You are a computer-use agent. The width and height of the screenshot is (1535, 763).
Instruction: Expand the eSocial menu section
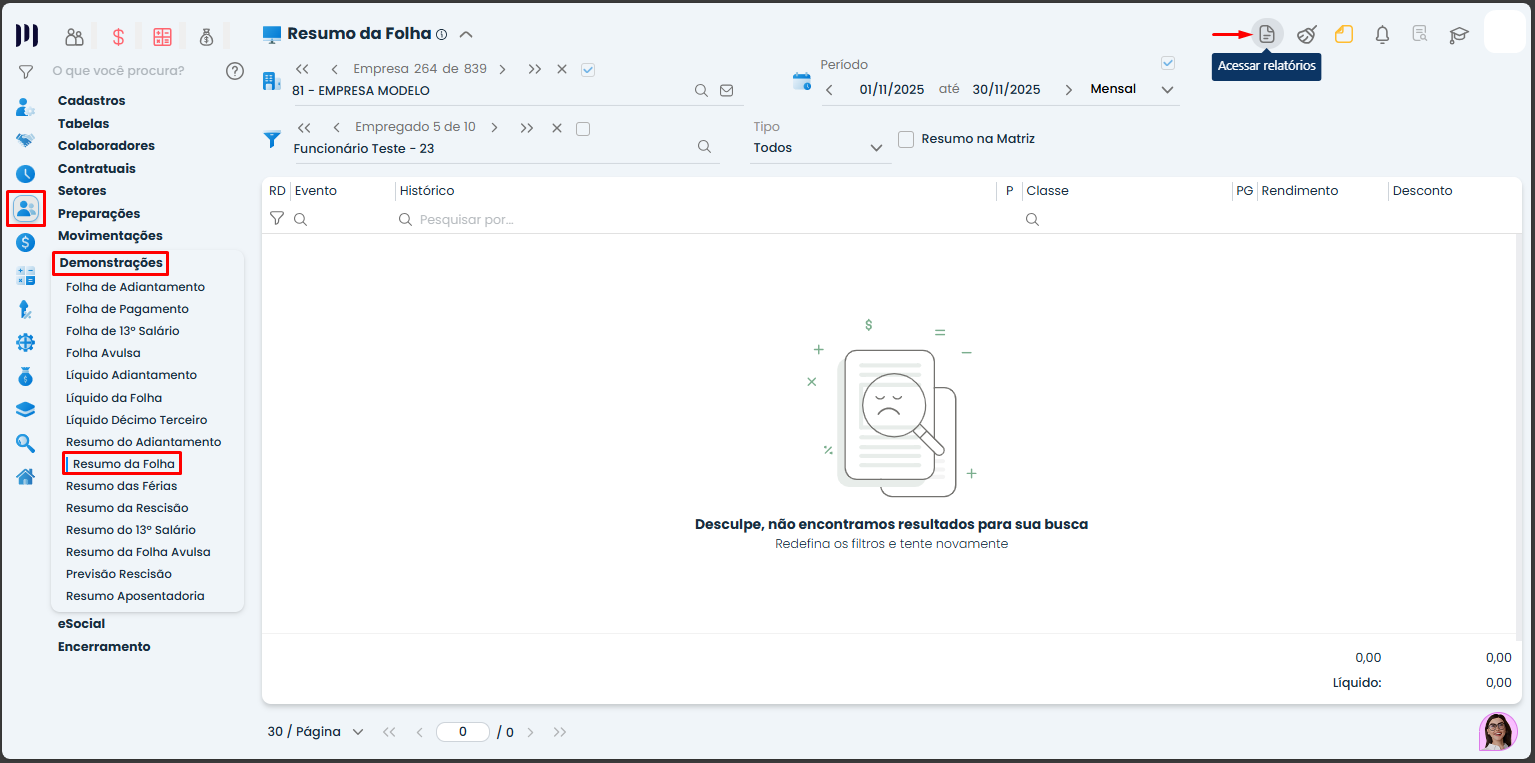81,624
